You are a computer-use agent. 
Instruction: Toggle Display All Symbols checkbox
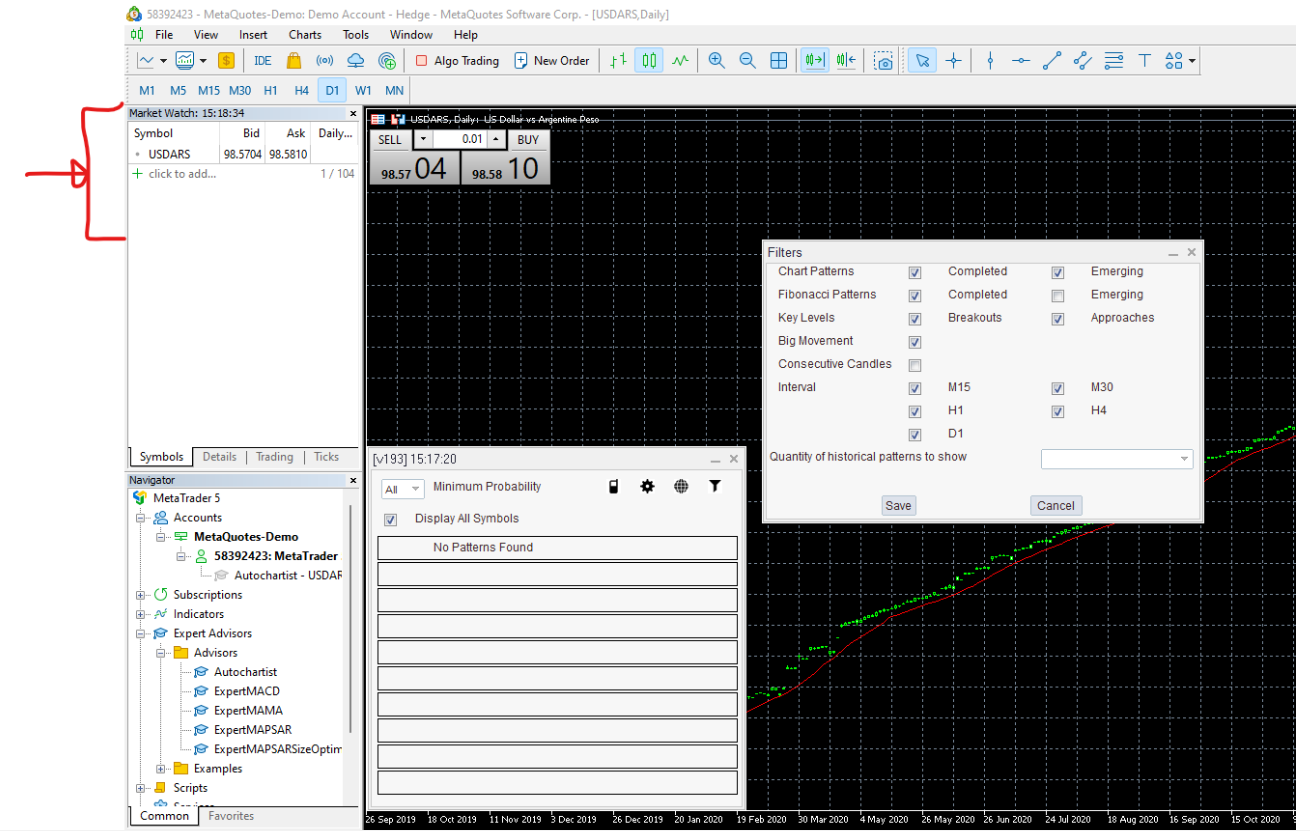[x=391, y=520]
